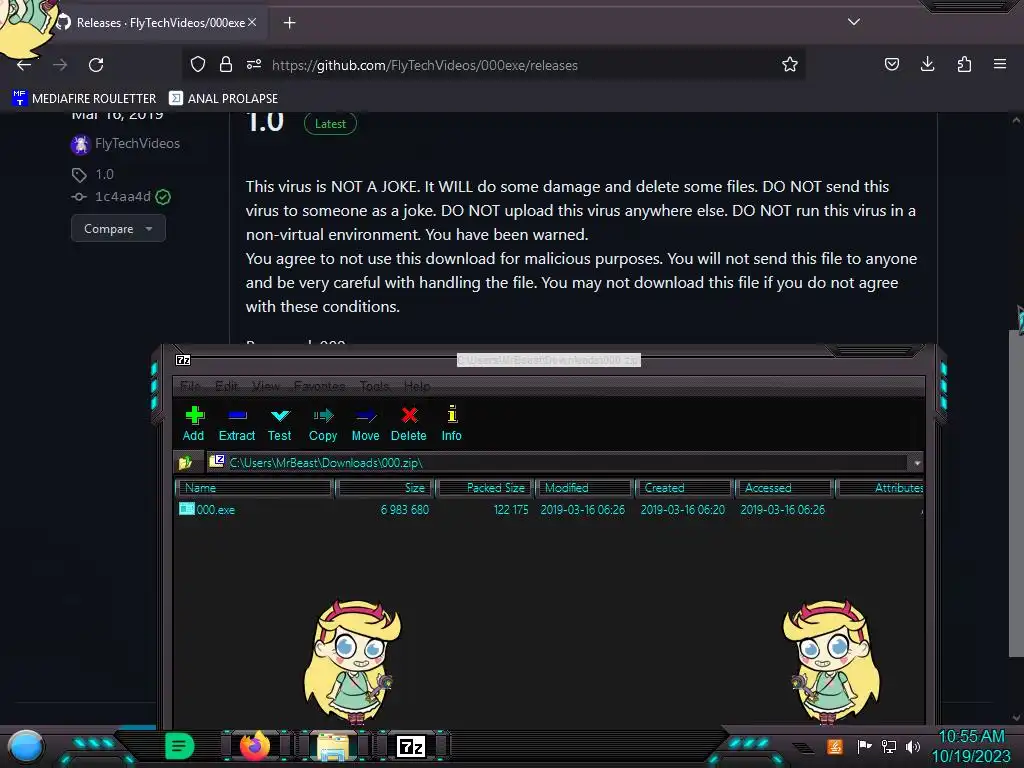Viewport: 1024px width, 768px height.
Task: Run Test on the 000.zip archive
Action: [x=280, y=424]
